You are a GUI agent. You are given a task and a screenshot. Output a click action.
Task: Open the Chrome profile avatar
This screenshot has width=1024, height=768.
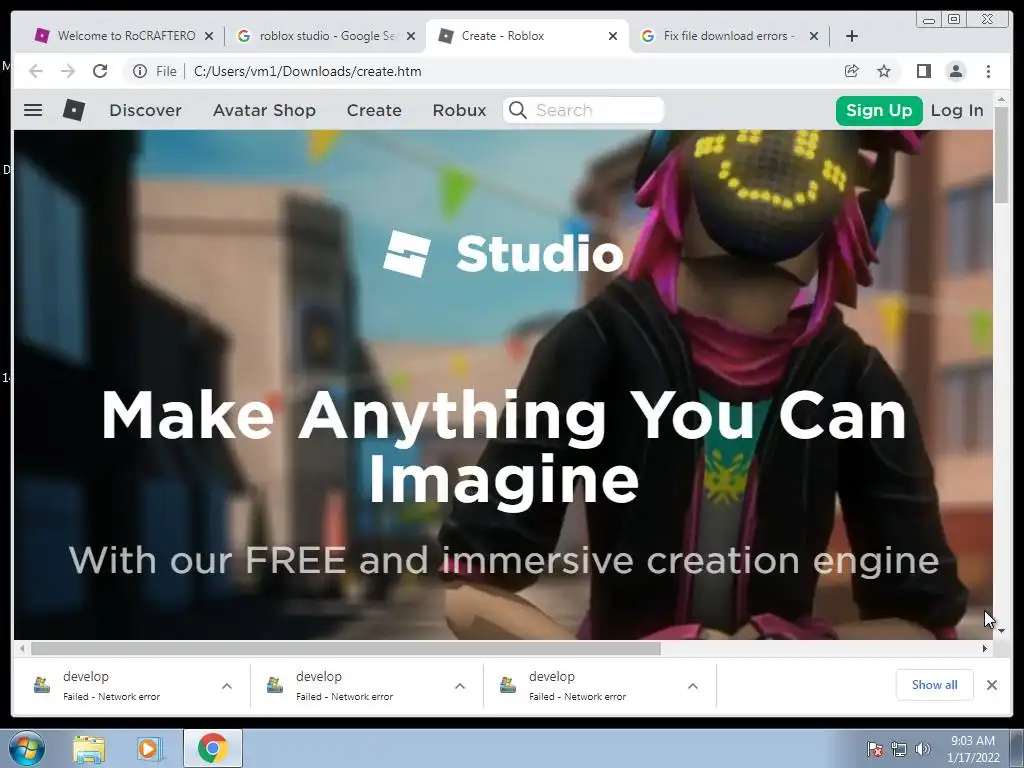955,71
